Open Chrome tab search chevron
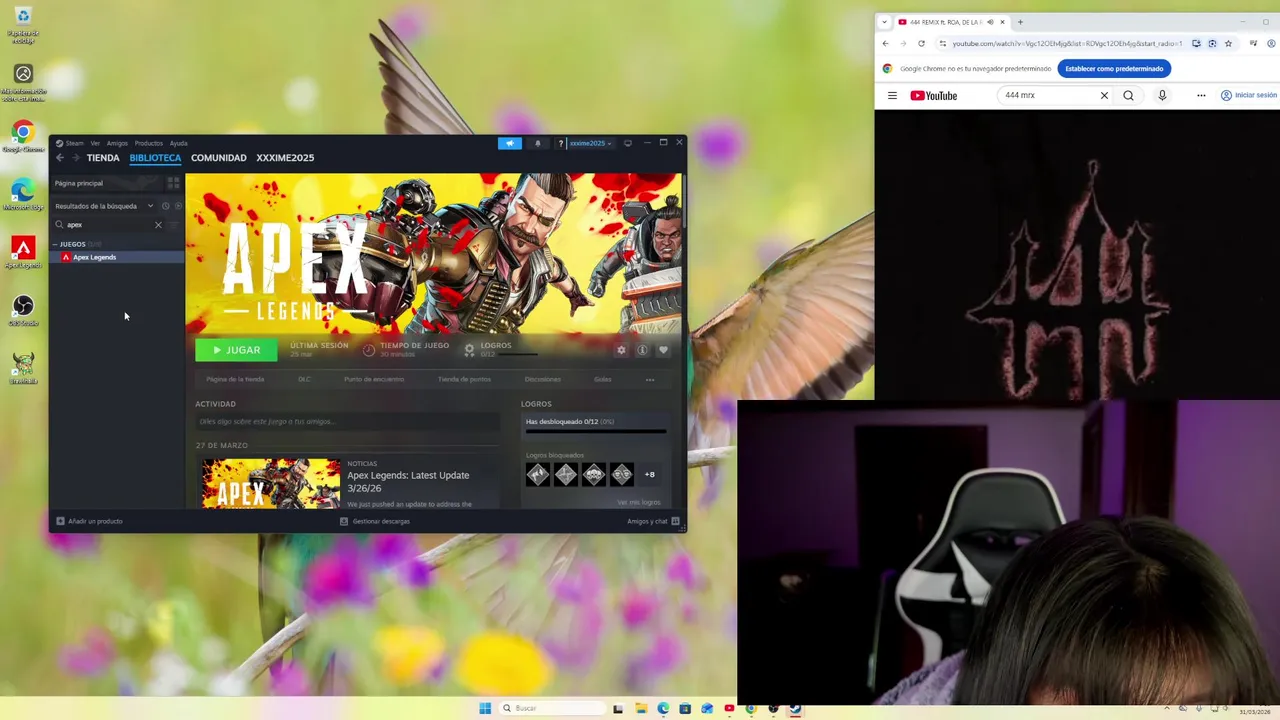This screenshot has width=1280, height=720. click(x=884, y=22)
